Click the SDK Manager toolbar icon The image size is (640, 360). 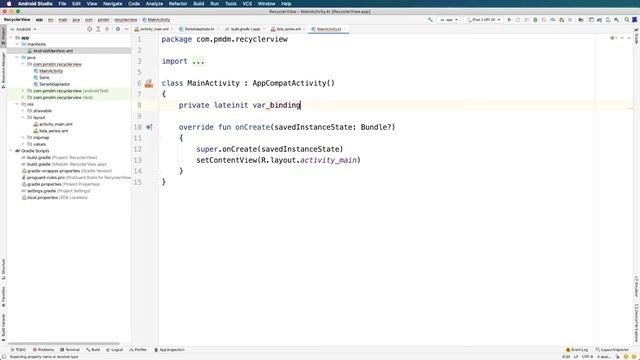tap(616, 20)
